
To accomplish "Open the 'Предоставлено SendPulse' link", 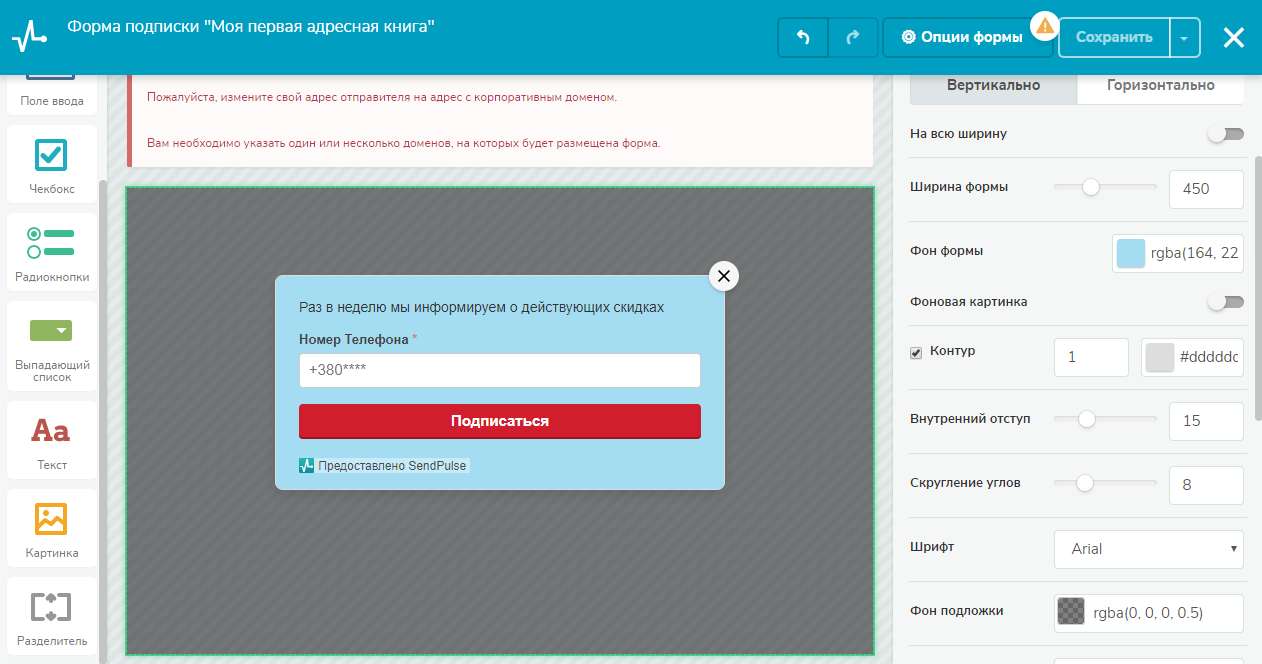I will pos(392,466).
